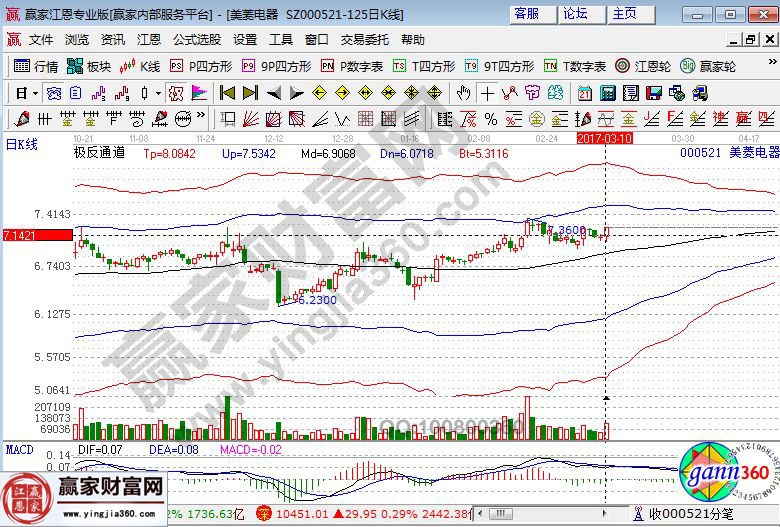
Task: Open the calculator icon in toolbar
Action: tap(607, 93)
